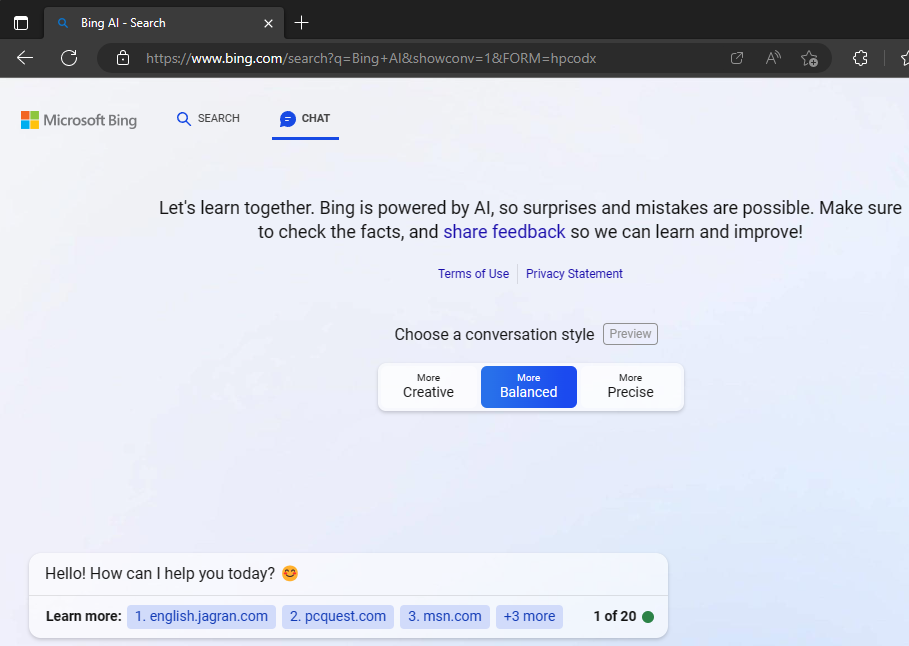The image size is (909, 646).
Task: Open the english.jagran.com source link
Action: 201,616
